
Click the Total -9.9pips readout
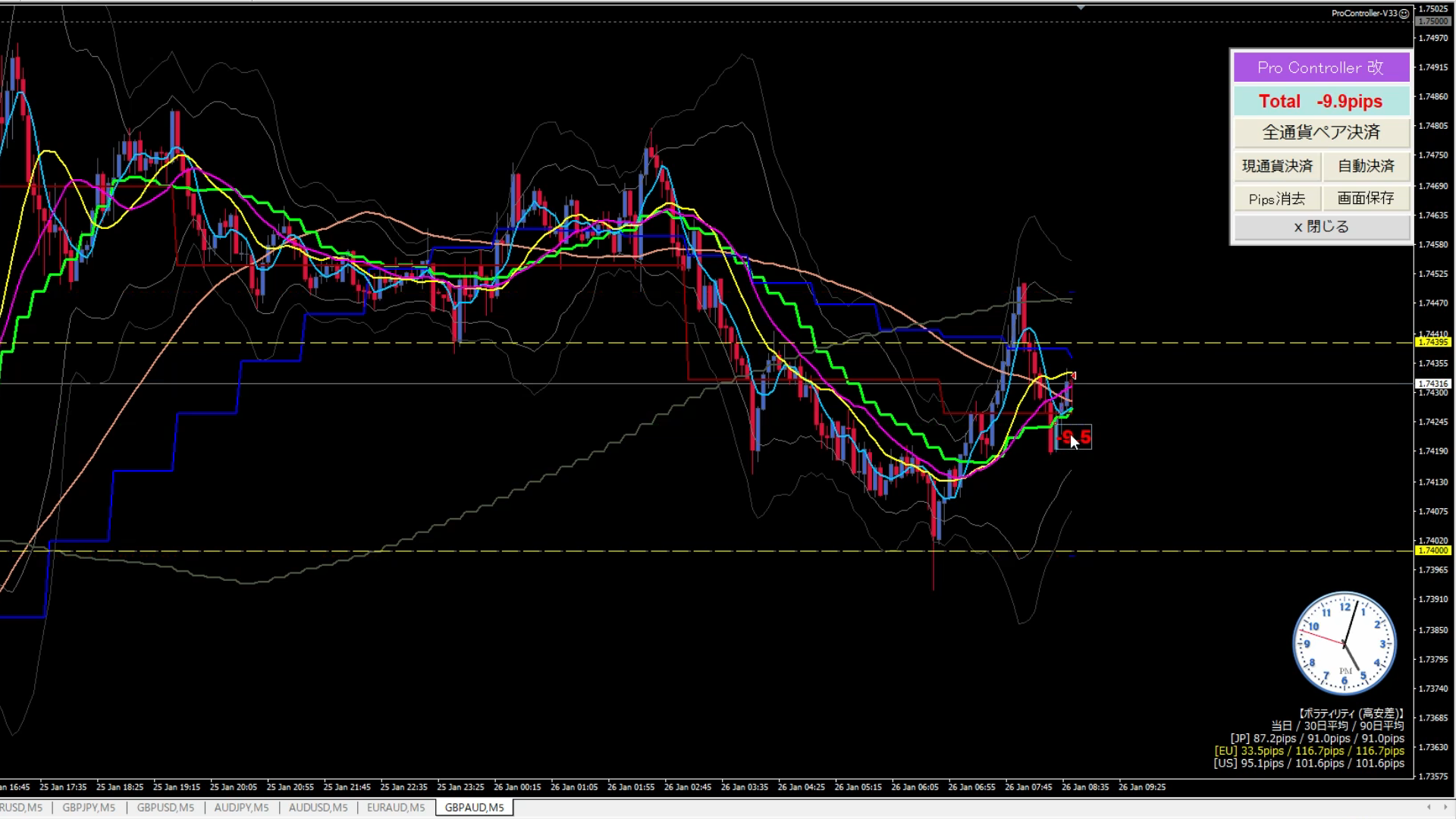tap(1321, 101)
